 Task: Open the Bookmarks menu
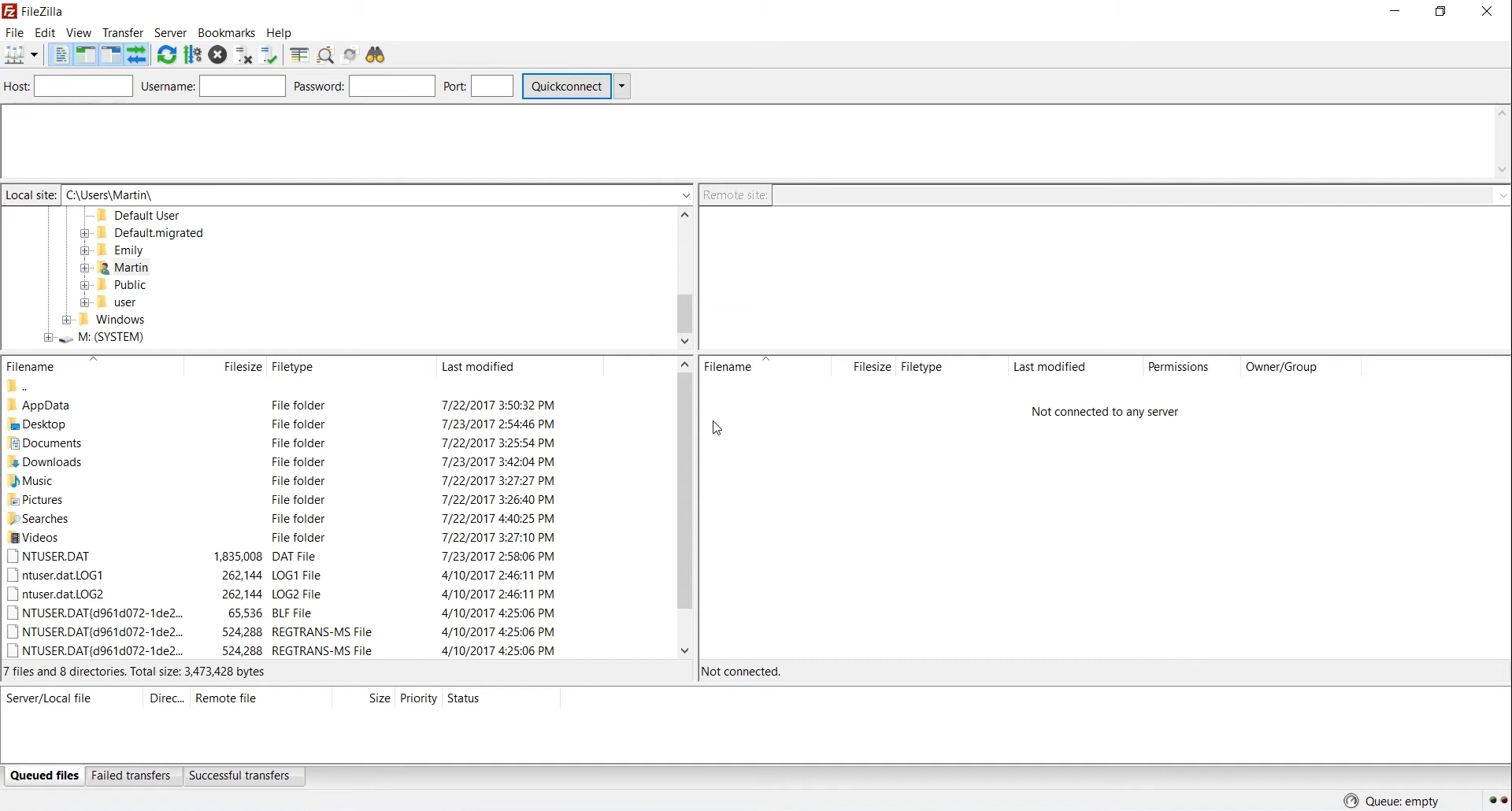tap(227, 33)
